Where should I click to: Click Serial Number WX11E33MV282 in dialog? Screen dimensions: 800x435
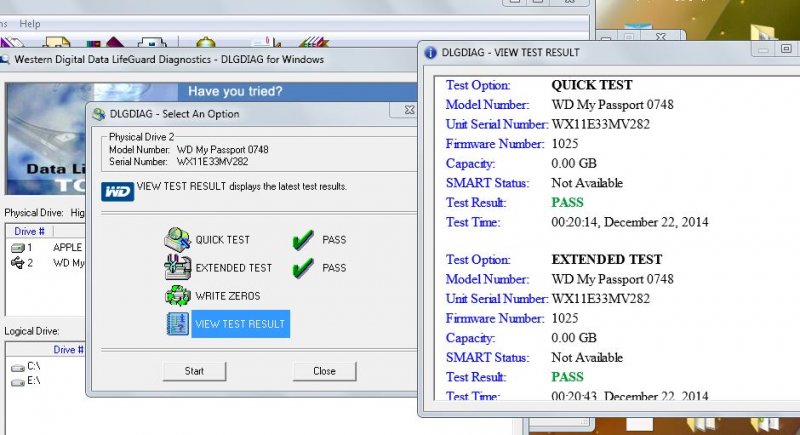(x=212, y=162)
